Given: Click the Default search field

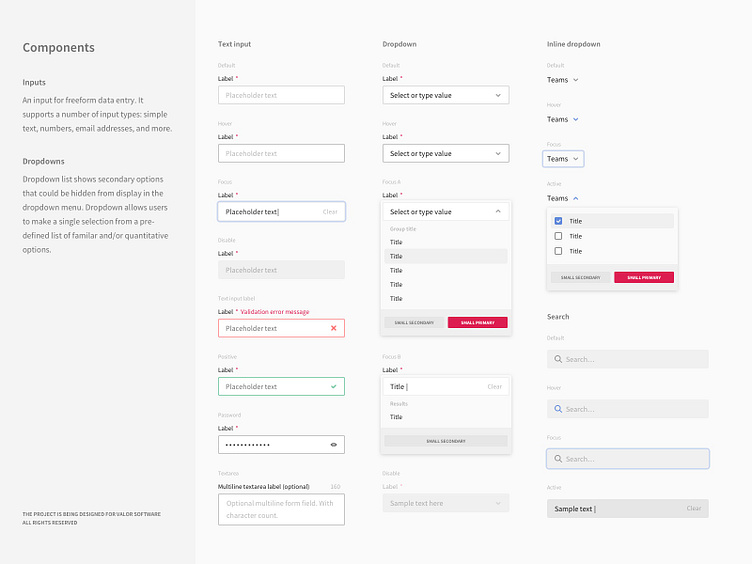Looking at the screenshot, I should coord(627,359).
